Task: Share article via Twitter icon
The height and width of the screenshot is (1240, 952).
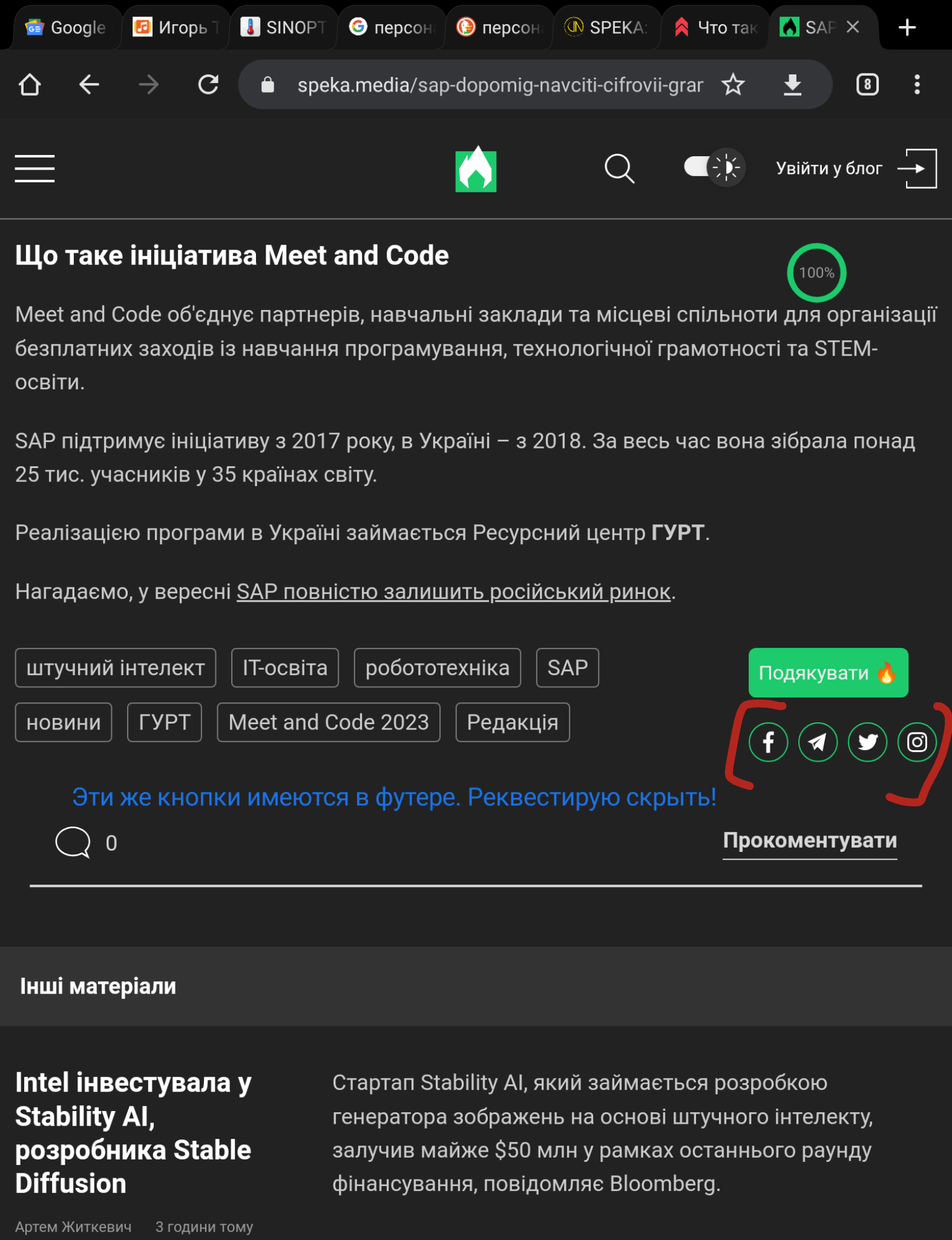Action: (867, 742)
